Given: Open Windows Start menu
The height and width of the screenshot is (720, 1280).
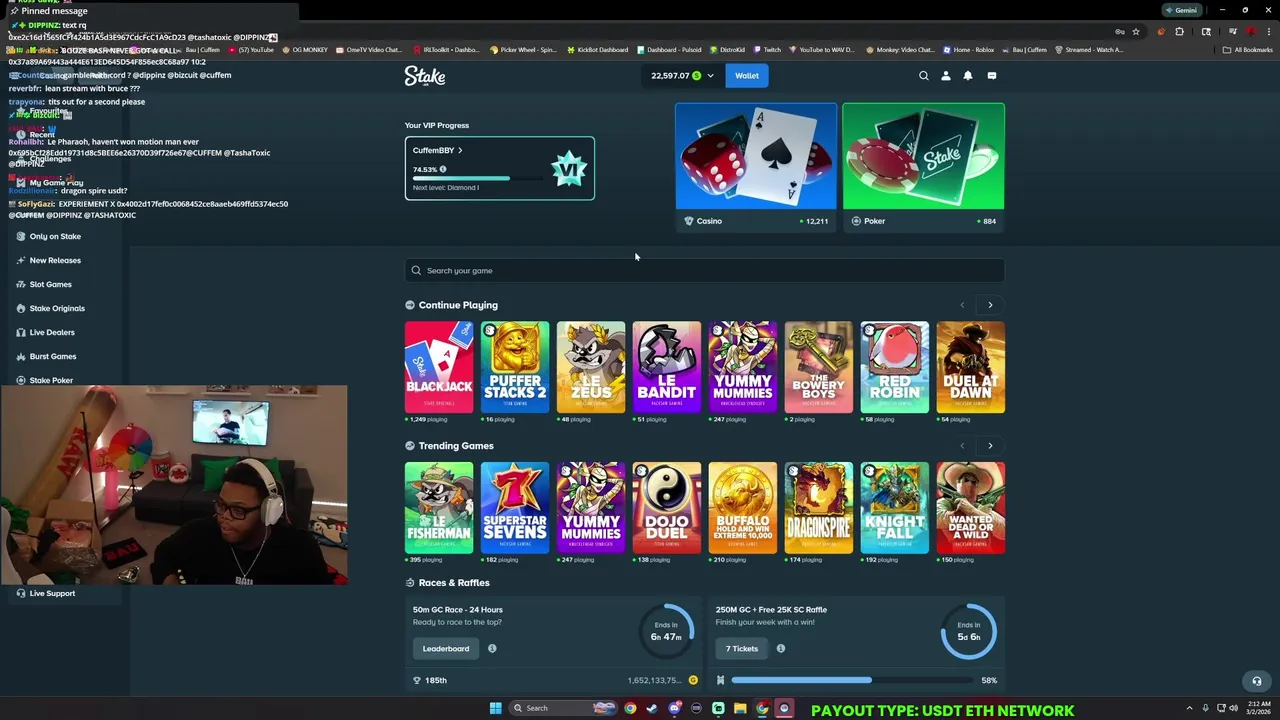Looking at the screenshot, I should tap(495, 708).
